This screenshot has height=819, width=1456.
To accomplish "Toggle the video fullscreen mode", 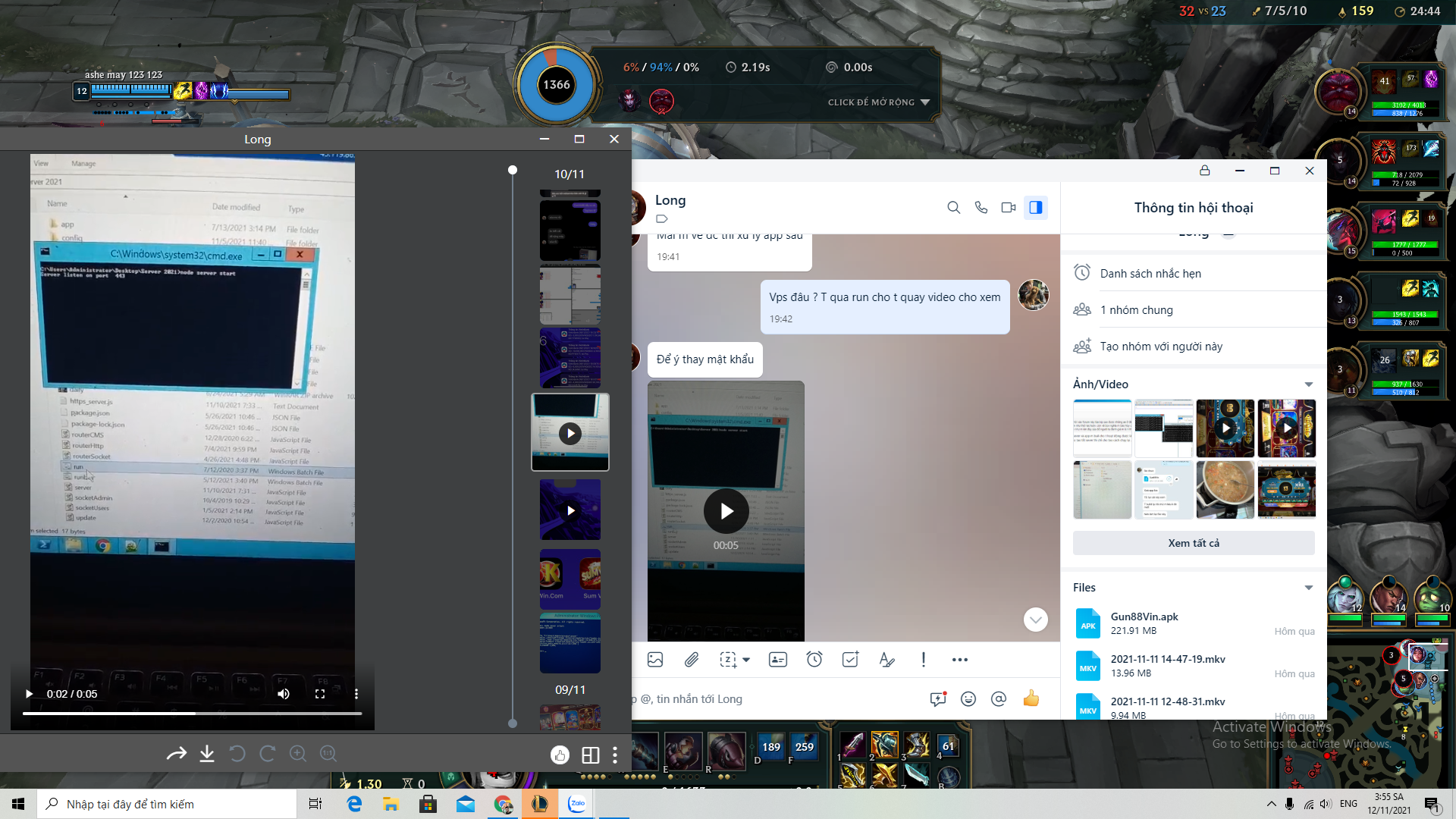I will pyautogui.click(x=320, y=694).
